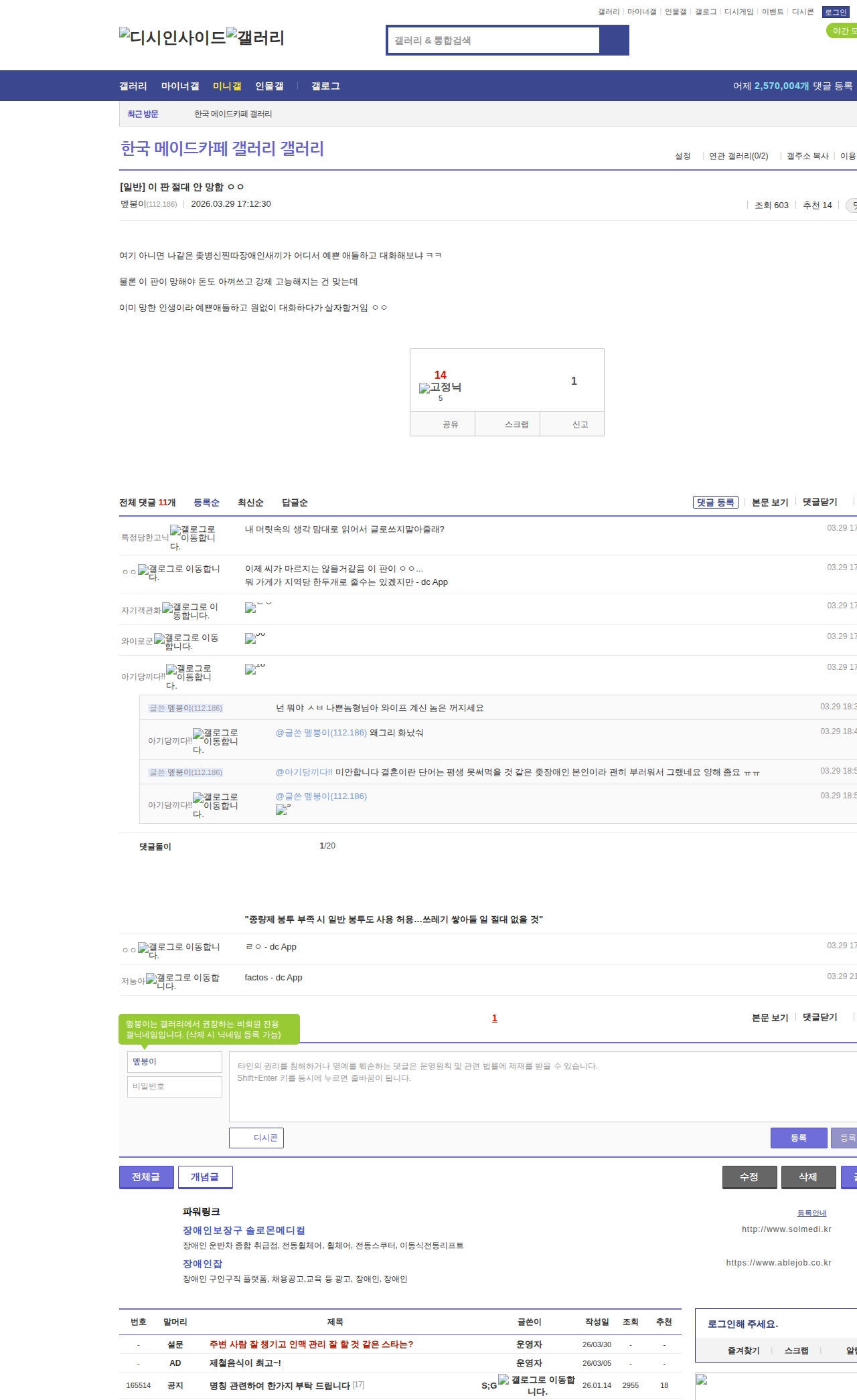
Task: Open 인물갤 in the blue navigation bar
Action: pyautogui.click(x=269, y=86)
